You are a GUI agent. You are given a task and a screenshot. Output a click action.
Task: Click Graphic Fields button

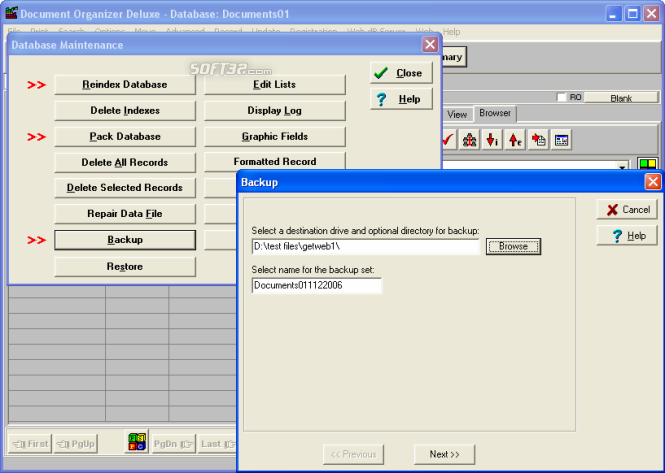click(274, 136)
